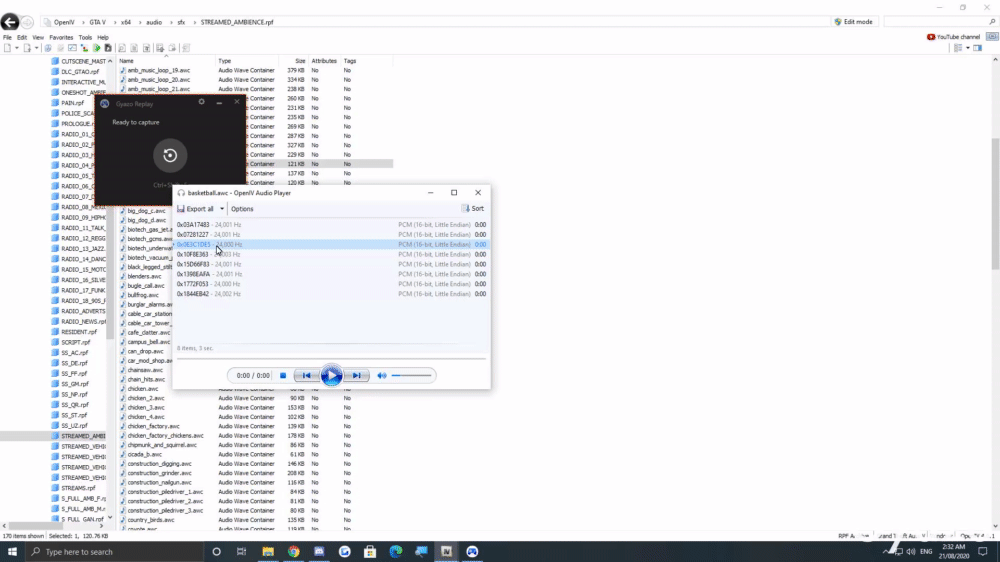This screenshot has width=1000, height=562.
Task: Skip to previous track in Audio Player
Action: tap(306, 376)
